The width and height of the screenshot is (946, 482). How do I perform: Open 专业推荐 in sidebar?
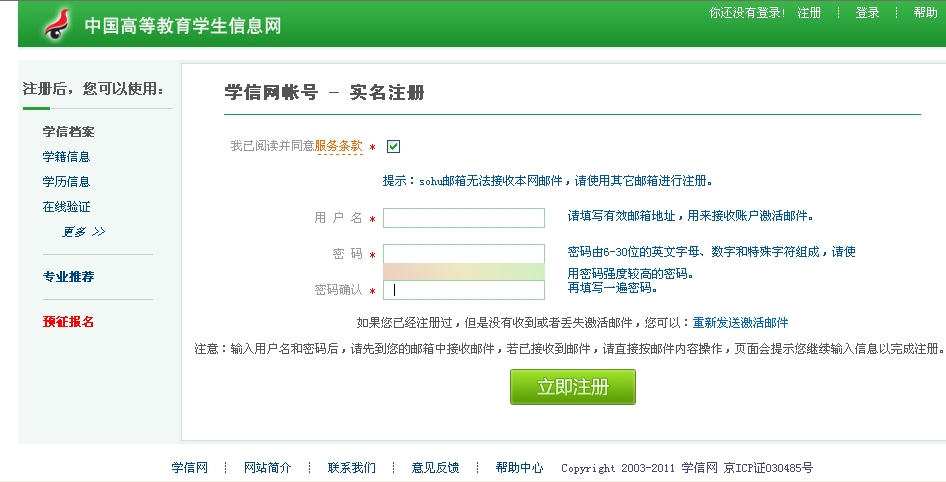pos(68,277)
